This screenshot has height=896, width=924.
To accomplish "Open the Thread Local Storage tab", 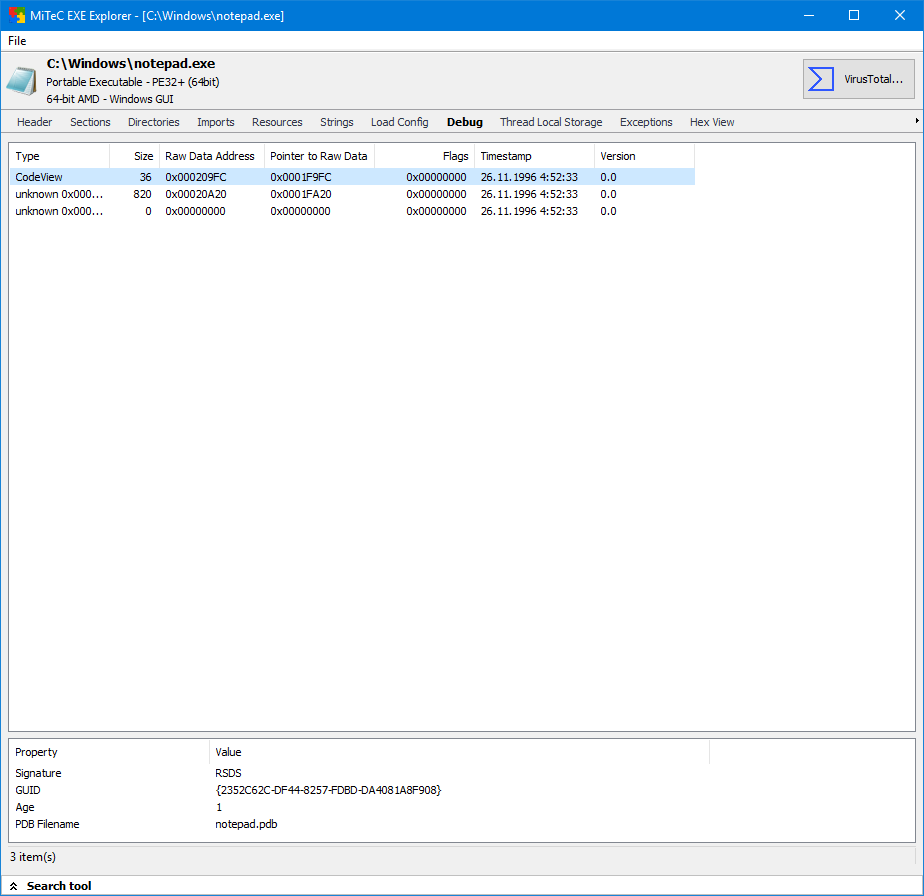I will pos(551,122).
